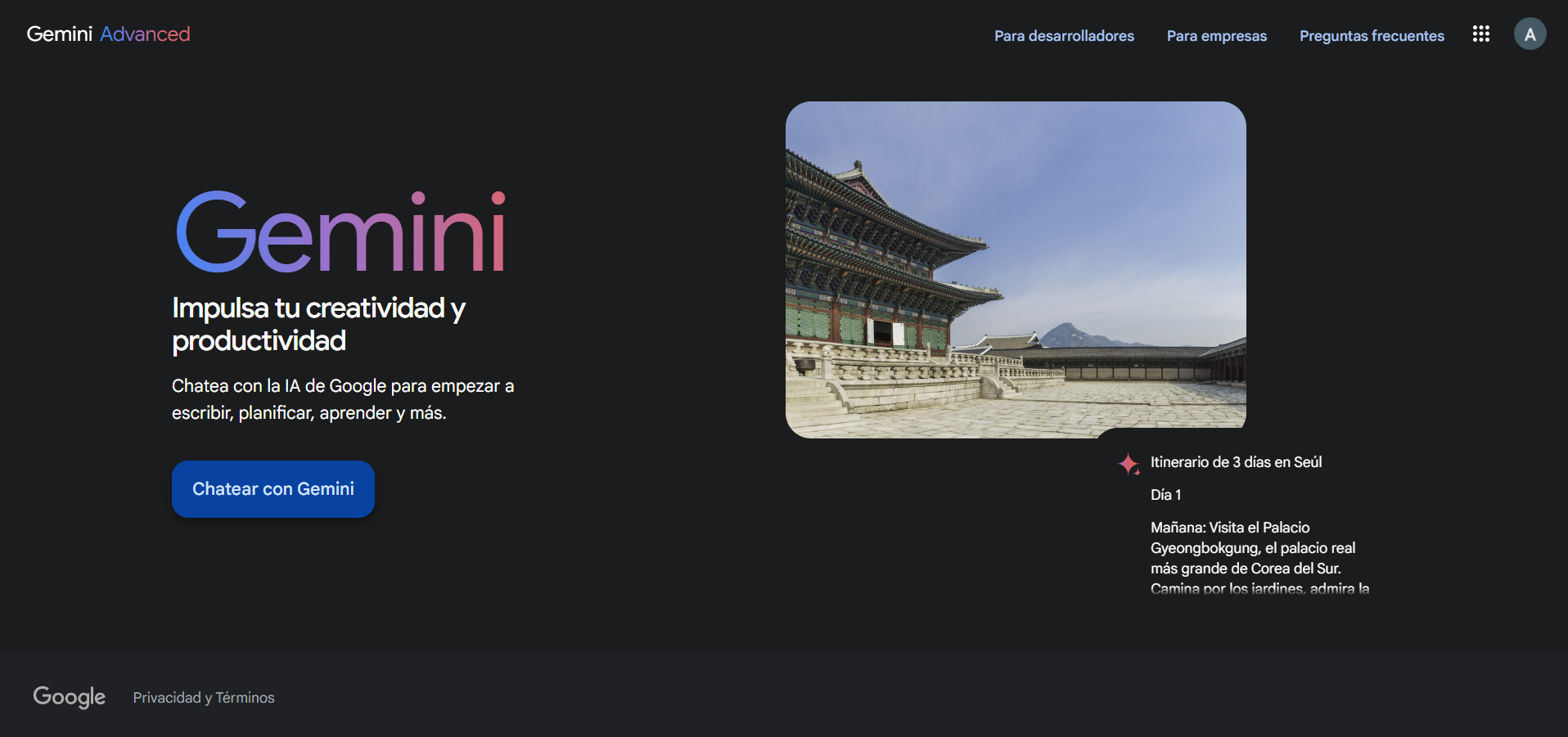Screen dimensions: 1568x737
Task: Go to Para empresas
Action: (1216, 36)
